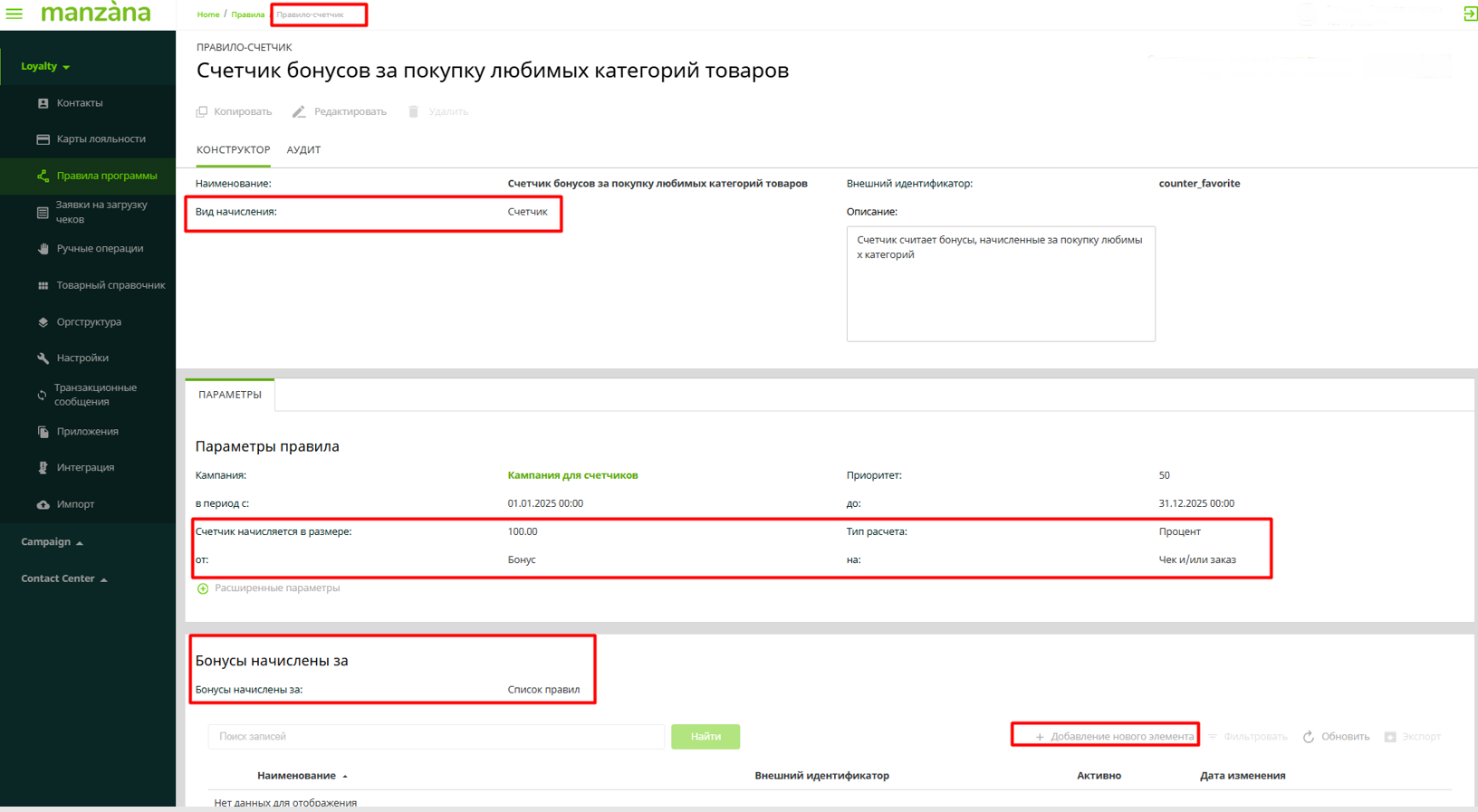Open the Кампания для счетчиков link
Image resolution: width=1478 pixels, height=812 pixels.
(x=572, y=475)
